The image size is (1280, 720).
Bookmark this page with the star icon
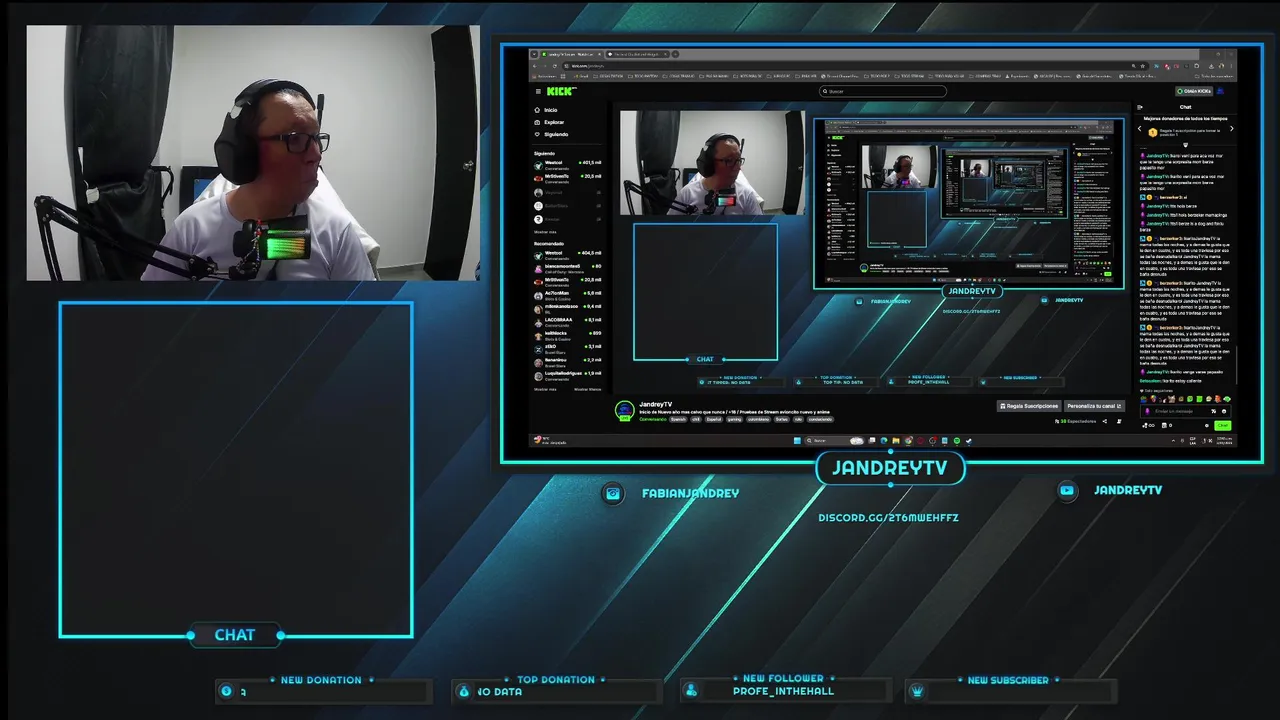1143,66
